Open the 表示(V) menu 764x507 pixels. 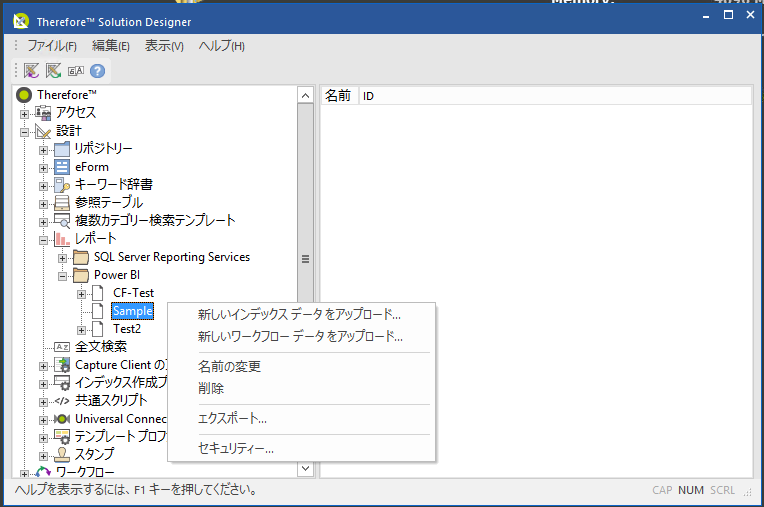pyautogui.click(x=164, y=46)
